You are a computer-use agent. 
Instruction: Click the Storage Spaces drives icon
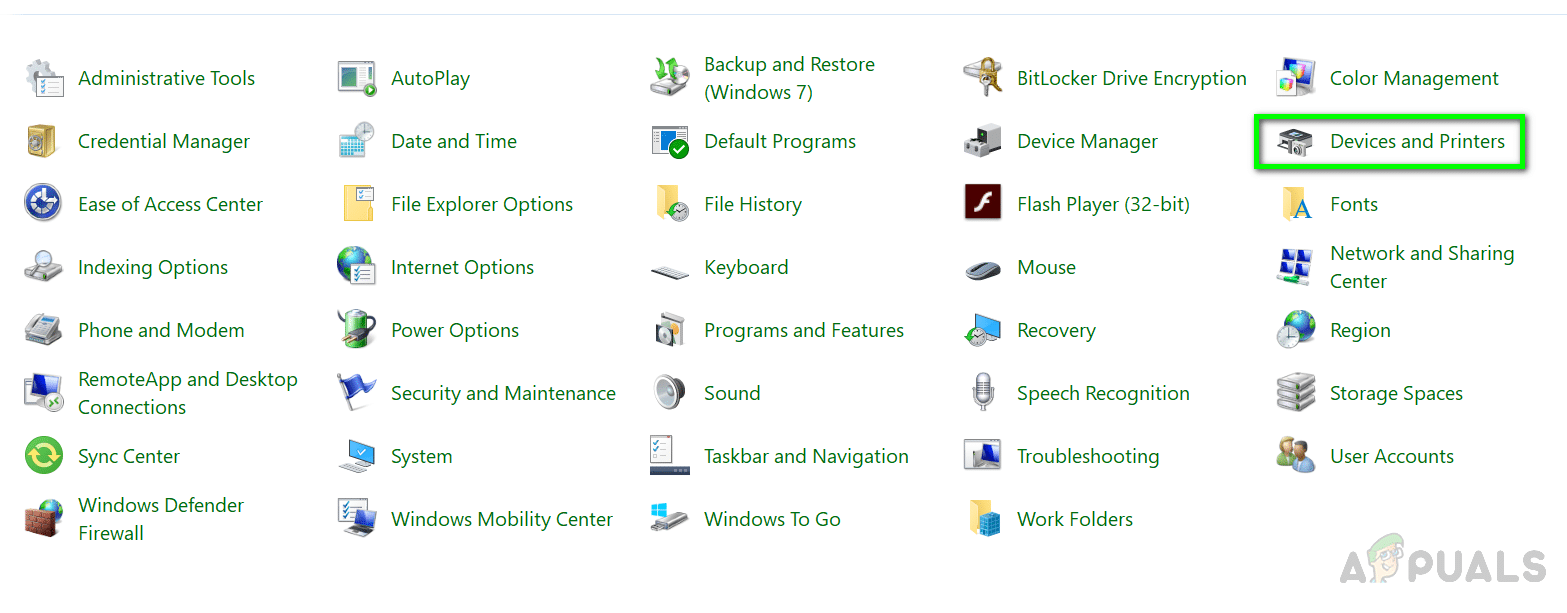1296,394
